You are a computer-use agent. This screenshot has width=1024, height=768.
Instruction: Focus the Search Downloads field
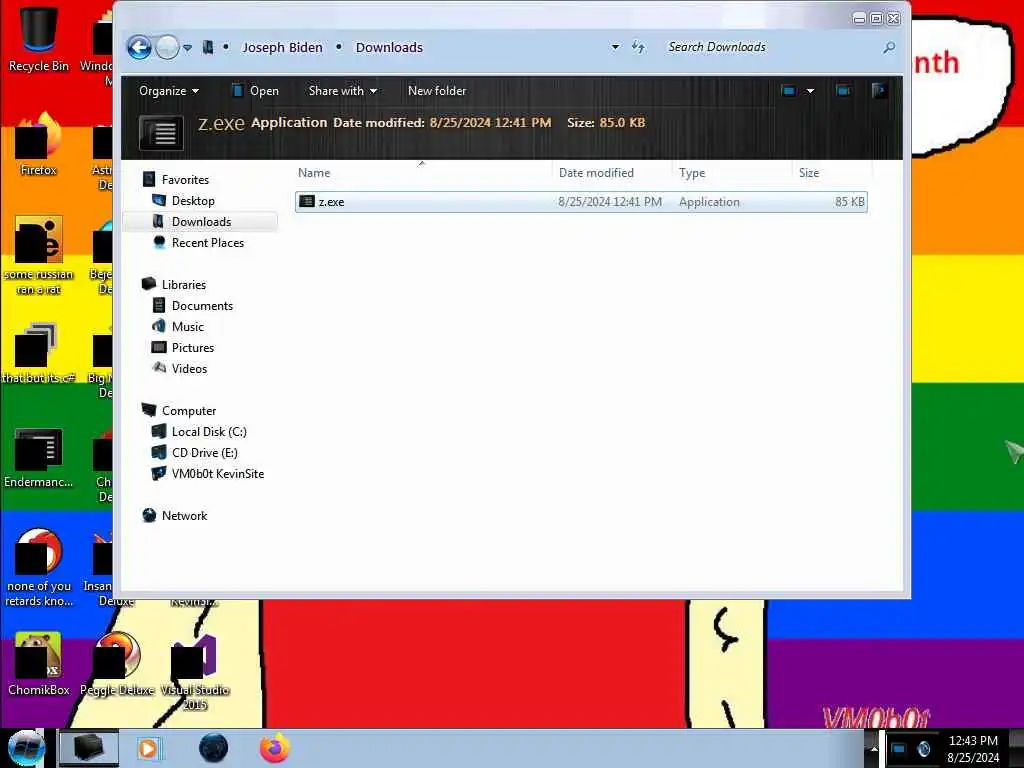(x=771, y=47)
